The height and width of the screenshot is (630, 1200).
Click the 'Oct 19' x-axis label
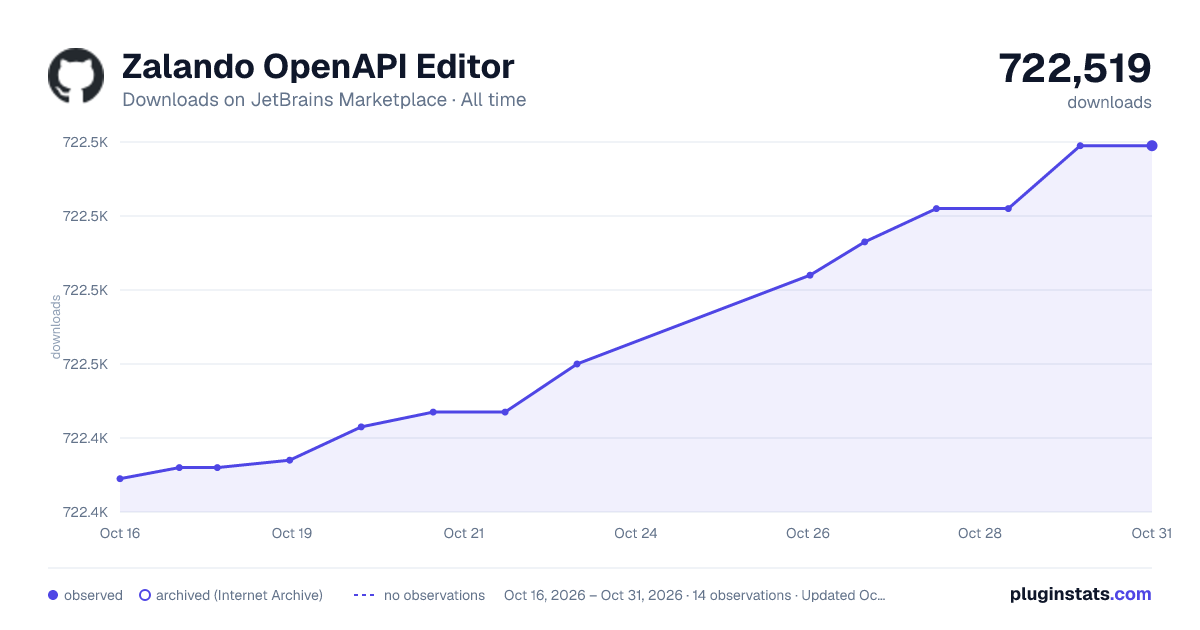[x=292, y=533]
